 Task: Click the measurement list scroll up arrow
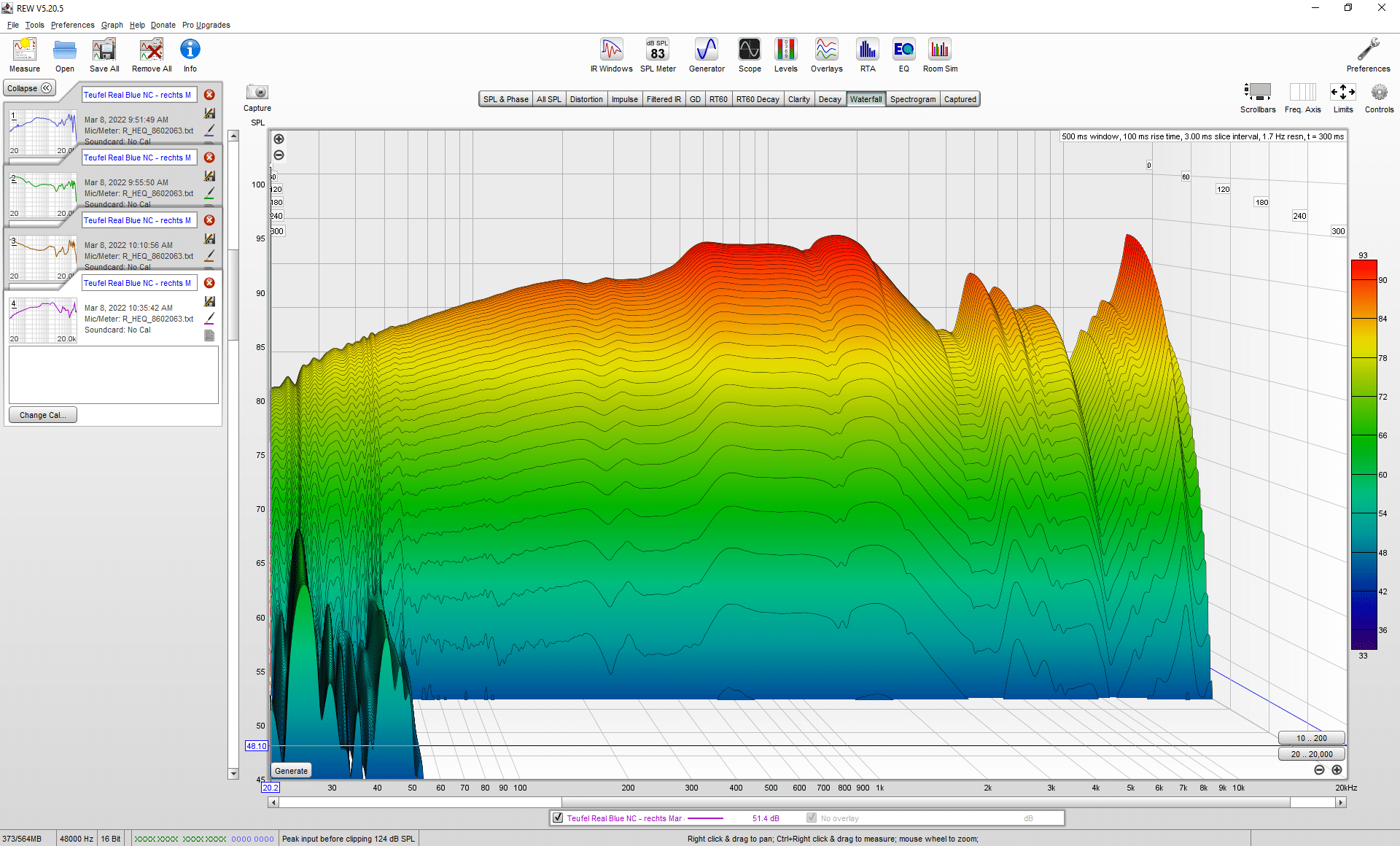point(233,136)
